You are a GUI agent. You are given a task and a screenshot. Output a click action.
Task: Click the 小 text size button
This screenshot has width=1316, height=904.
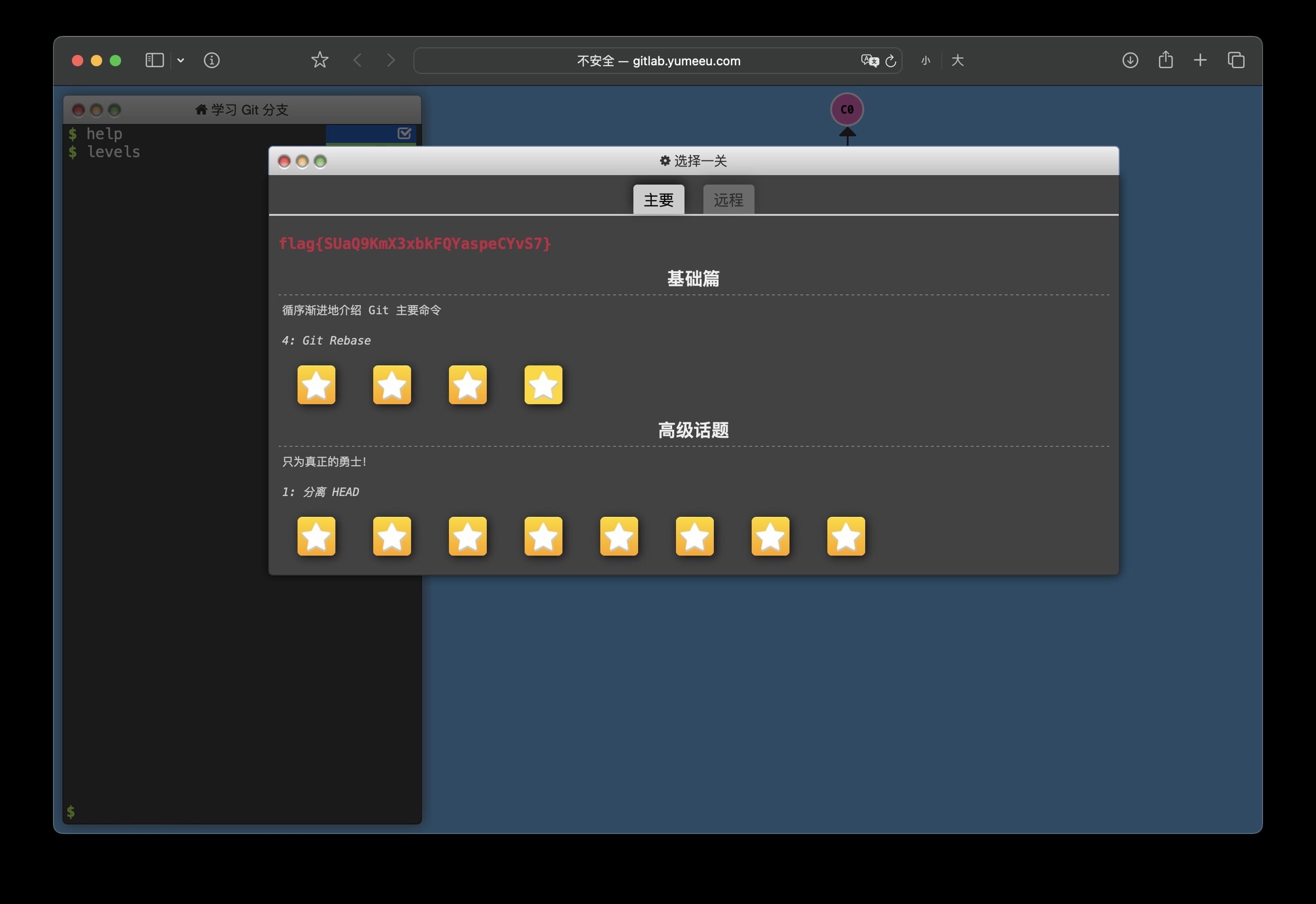[925, 61]
